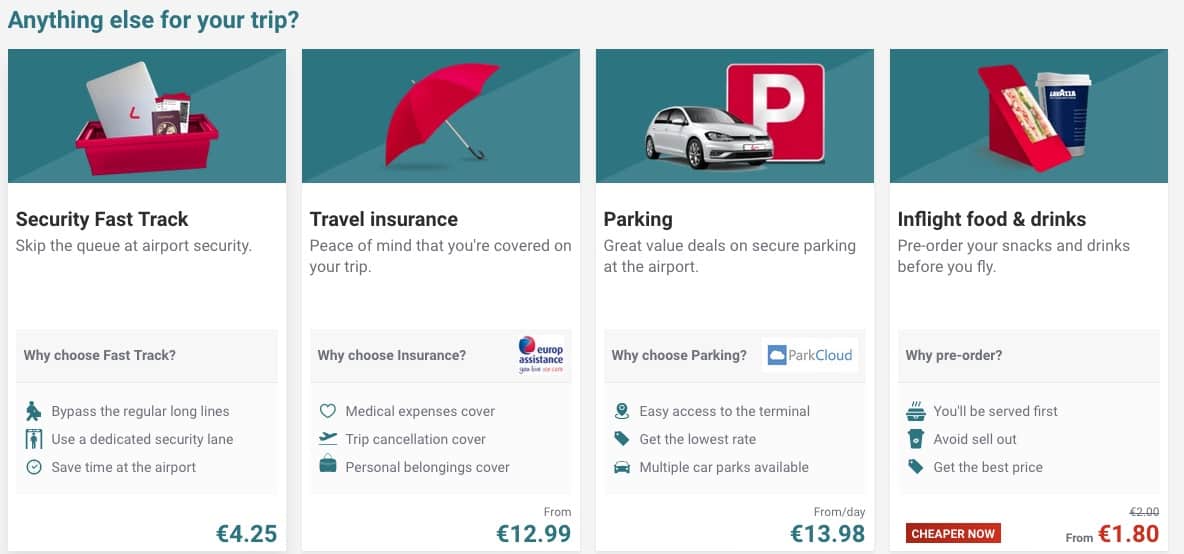
Task: Click the airplane trip cancellation icon
Action: 327,439
